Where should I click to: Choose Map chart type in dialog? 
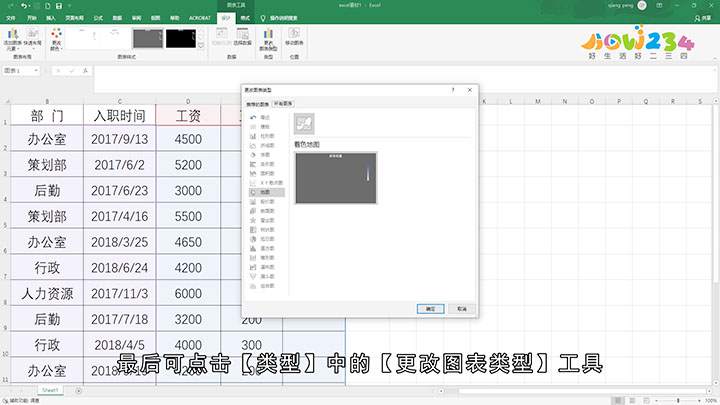pos(266,192)
